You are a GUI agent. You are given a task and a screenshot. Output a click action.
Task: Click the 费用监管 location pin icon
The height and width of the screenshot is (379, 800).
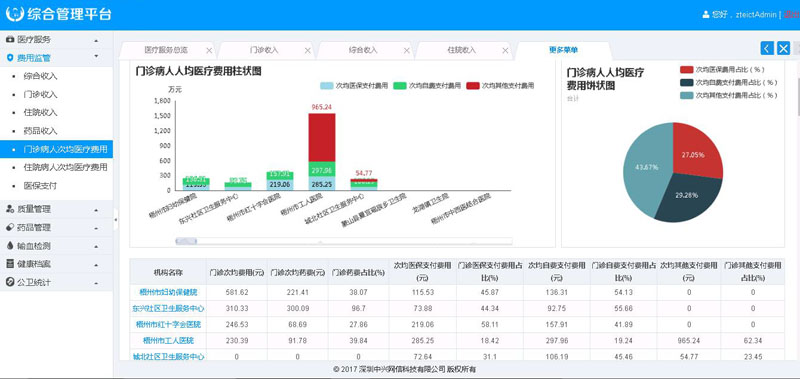click(x=10, y=58)
